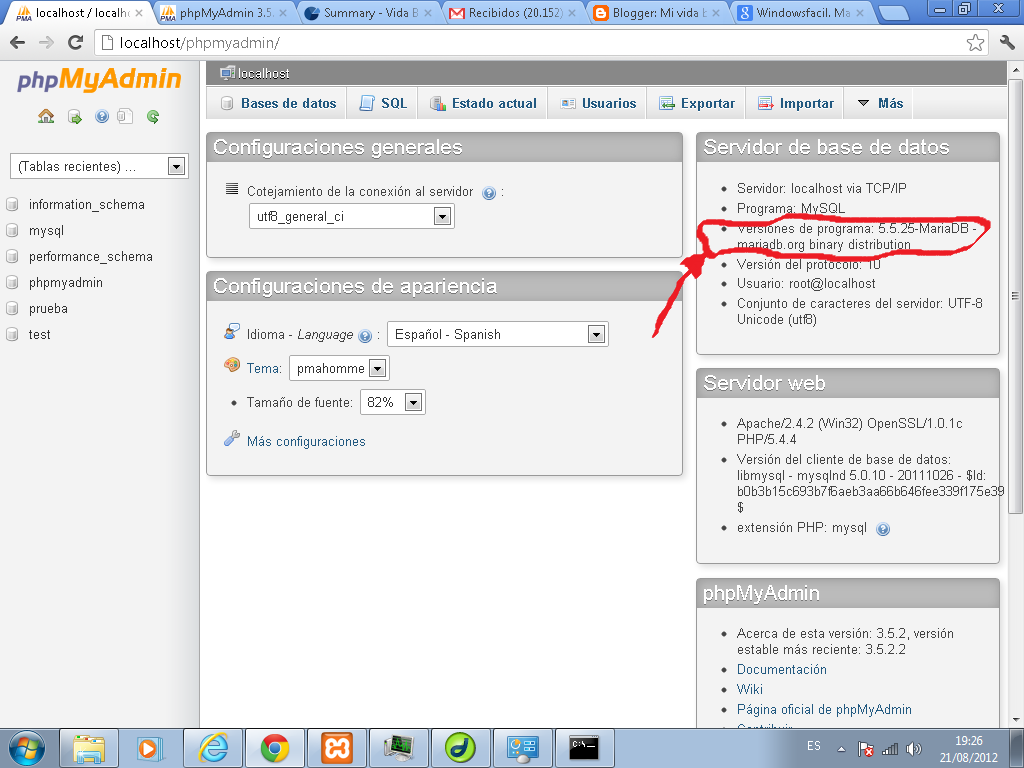Image resolution: width=1024 pixels, height=768 pixels.
Task: Click the Windows Start button
Action: tap(26, 748)
